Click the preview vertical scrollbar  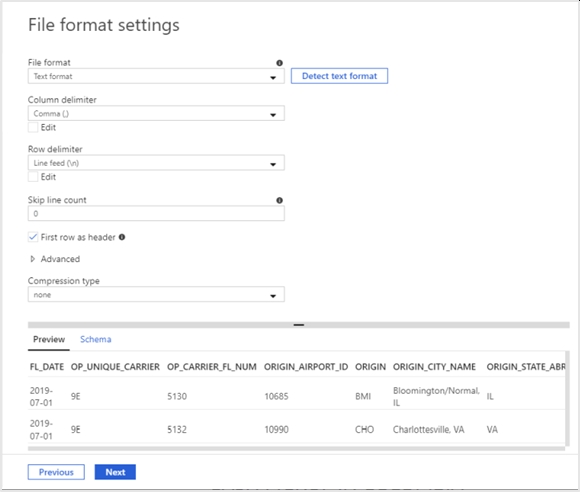pyautogui.click(x=567, y=398)
